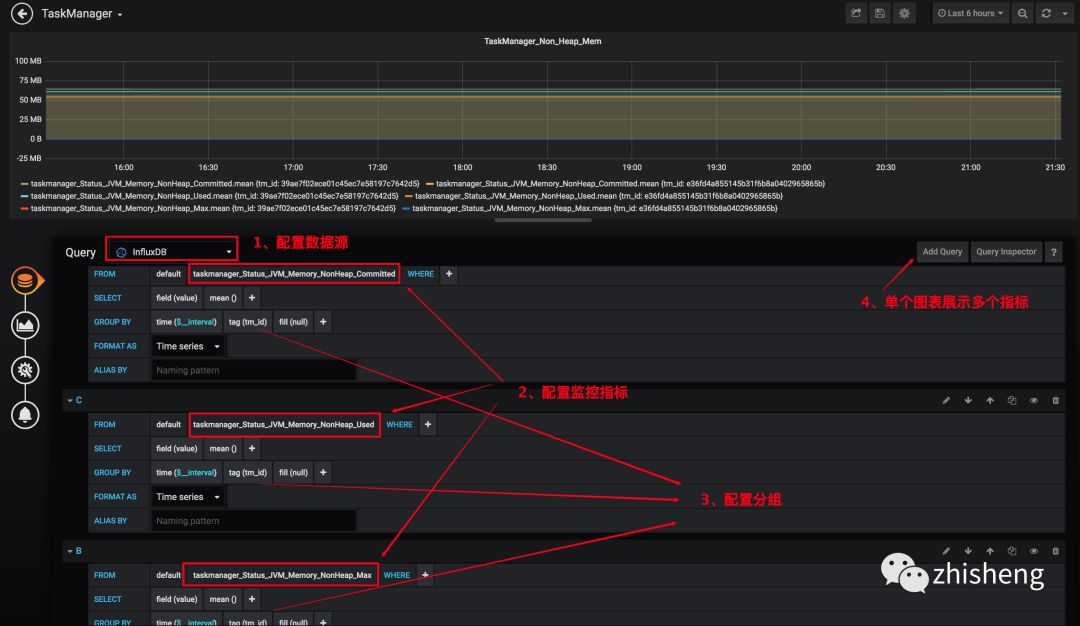Select the Queries tab database icon

tap(25, 280)
